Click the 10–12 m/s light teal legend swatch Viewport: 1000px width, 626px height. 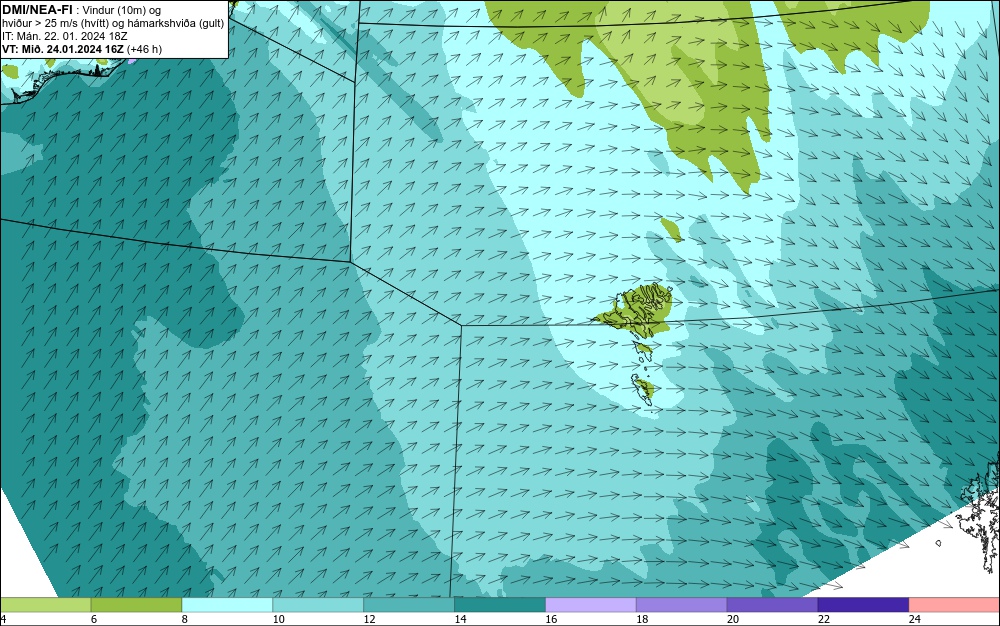tap(318, 605)
